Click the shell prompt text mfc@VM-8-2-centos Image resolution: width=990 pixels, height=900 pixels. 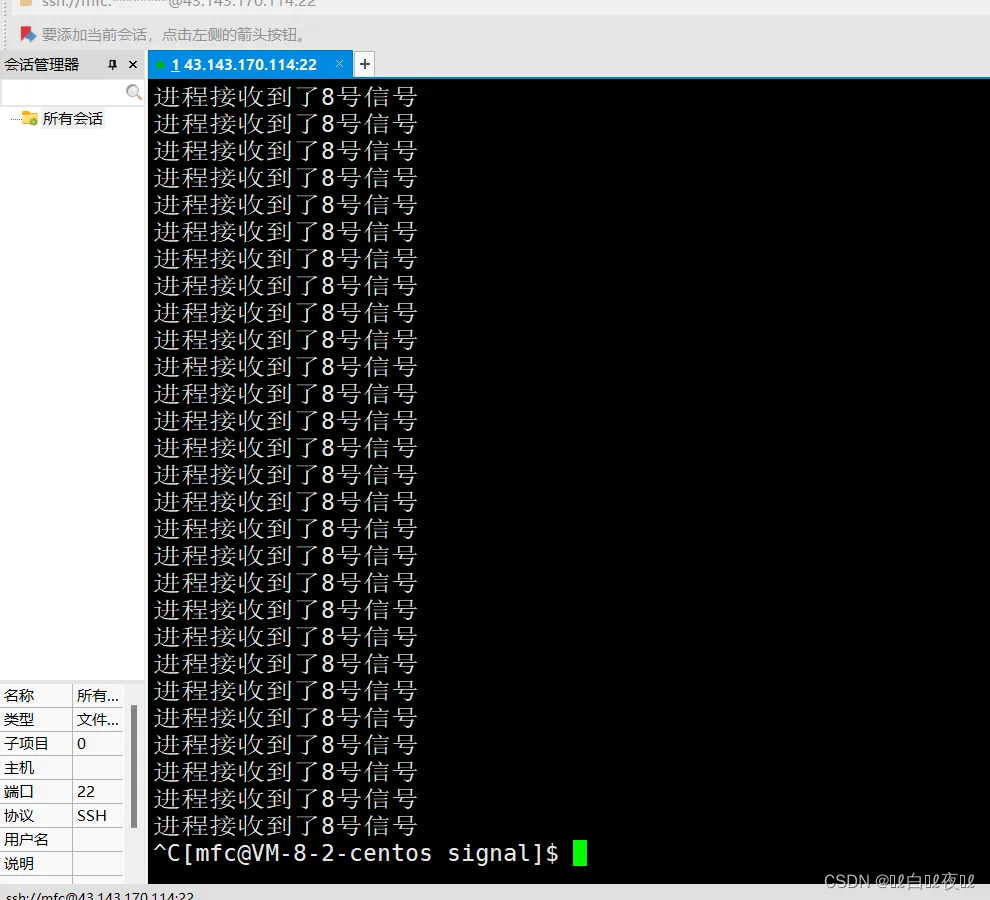(313, 853)
